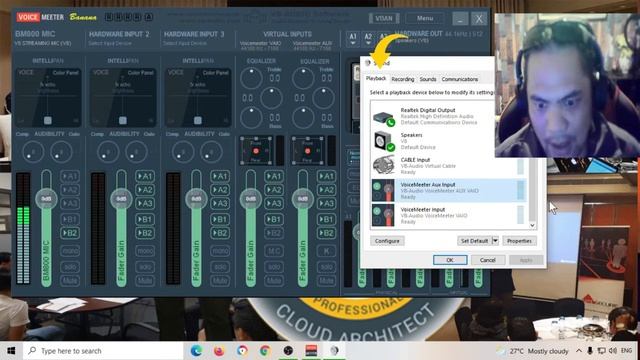
Task: Click the Configure button in Sound dialog
Action: (x=387, y=241)
